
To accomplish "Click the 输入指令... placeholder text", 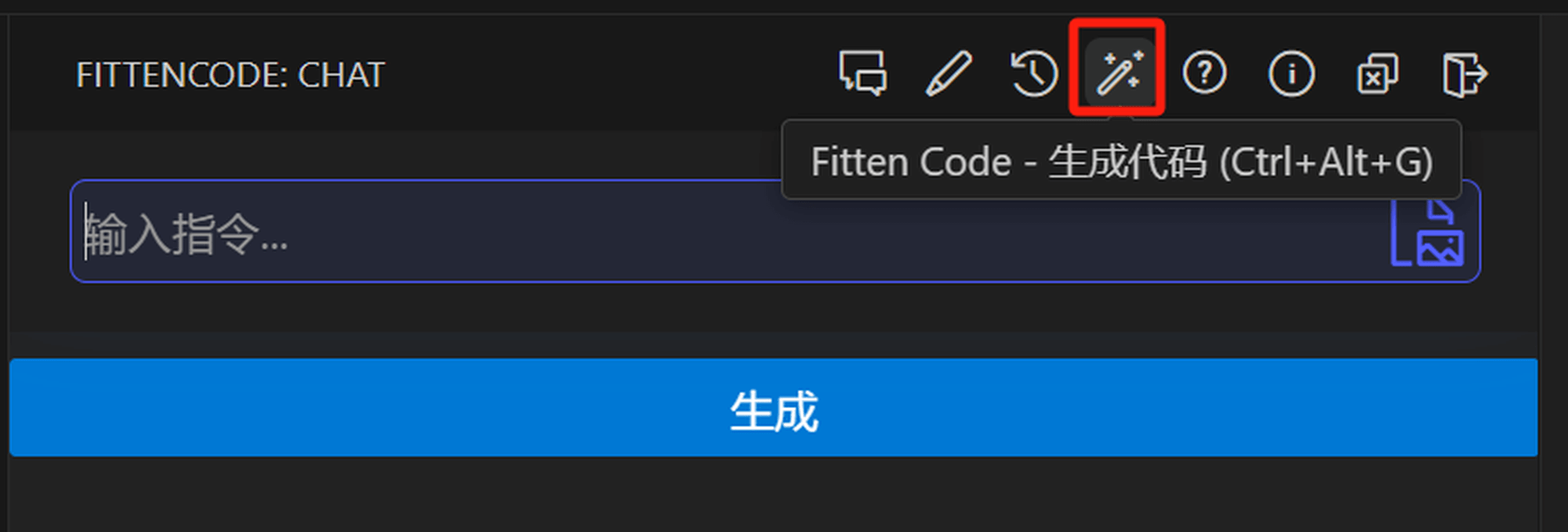I will [187, 234].
